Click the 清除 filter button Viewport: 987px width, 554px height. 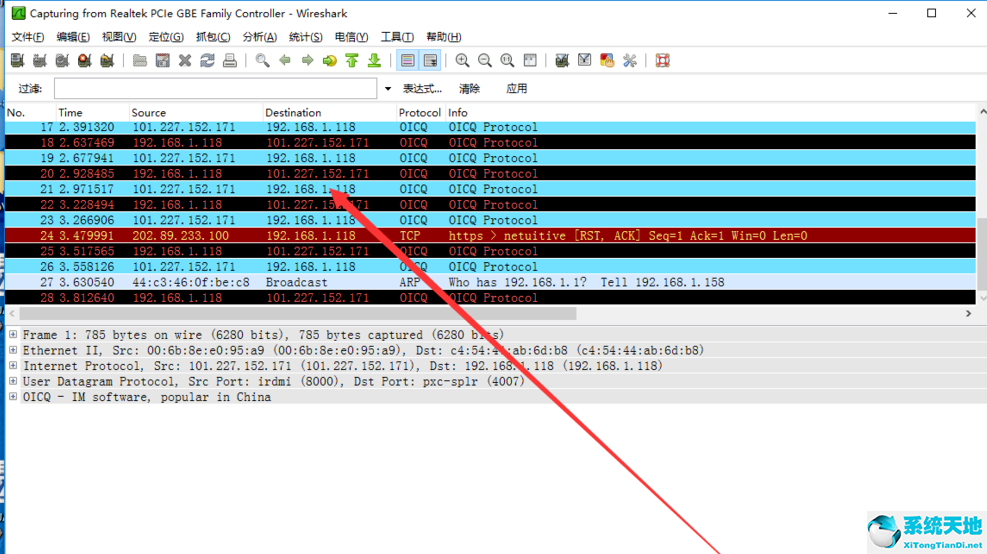click(469, 89)
